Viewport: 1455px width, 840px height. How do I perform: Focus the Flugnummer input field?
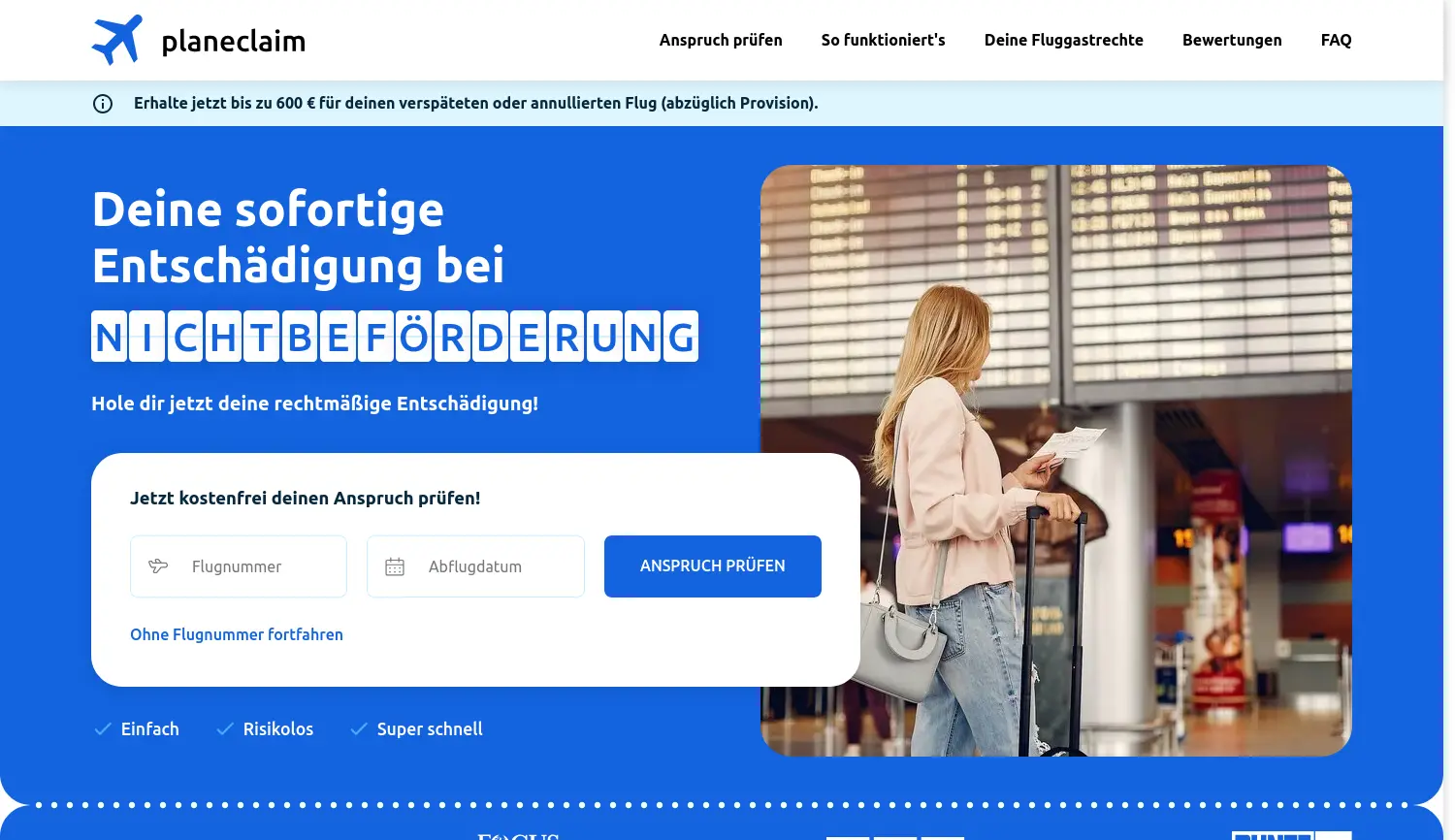point(239,566)
